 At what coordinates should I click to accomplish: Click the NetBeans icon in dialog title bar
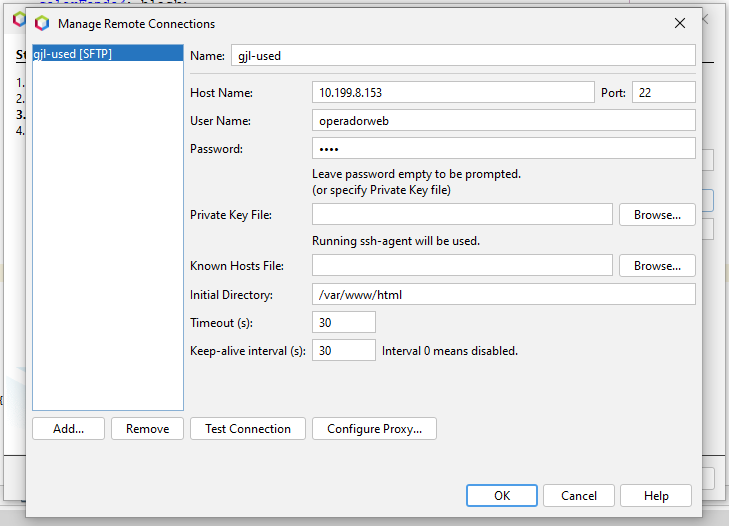(x=42, y=23)
